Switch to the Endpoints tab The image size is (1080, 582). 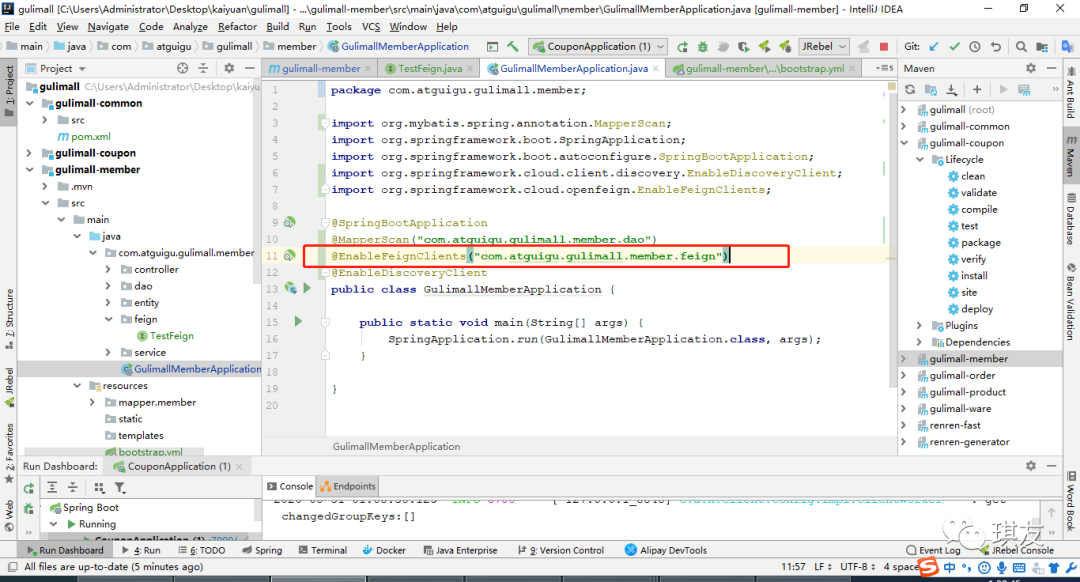click(349, 486)
